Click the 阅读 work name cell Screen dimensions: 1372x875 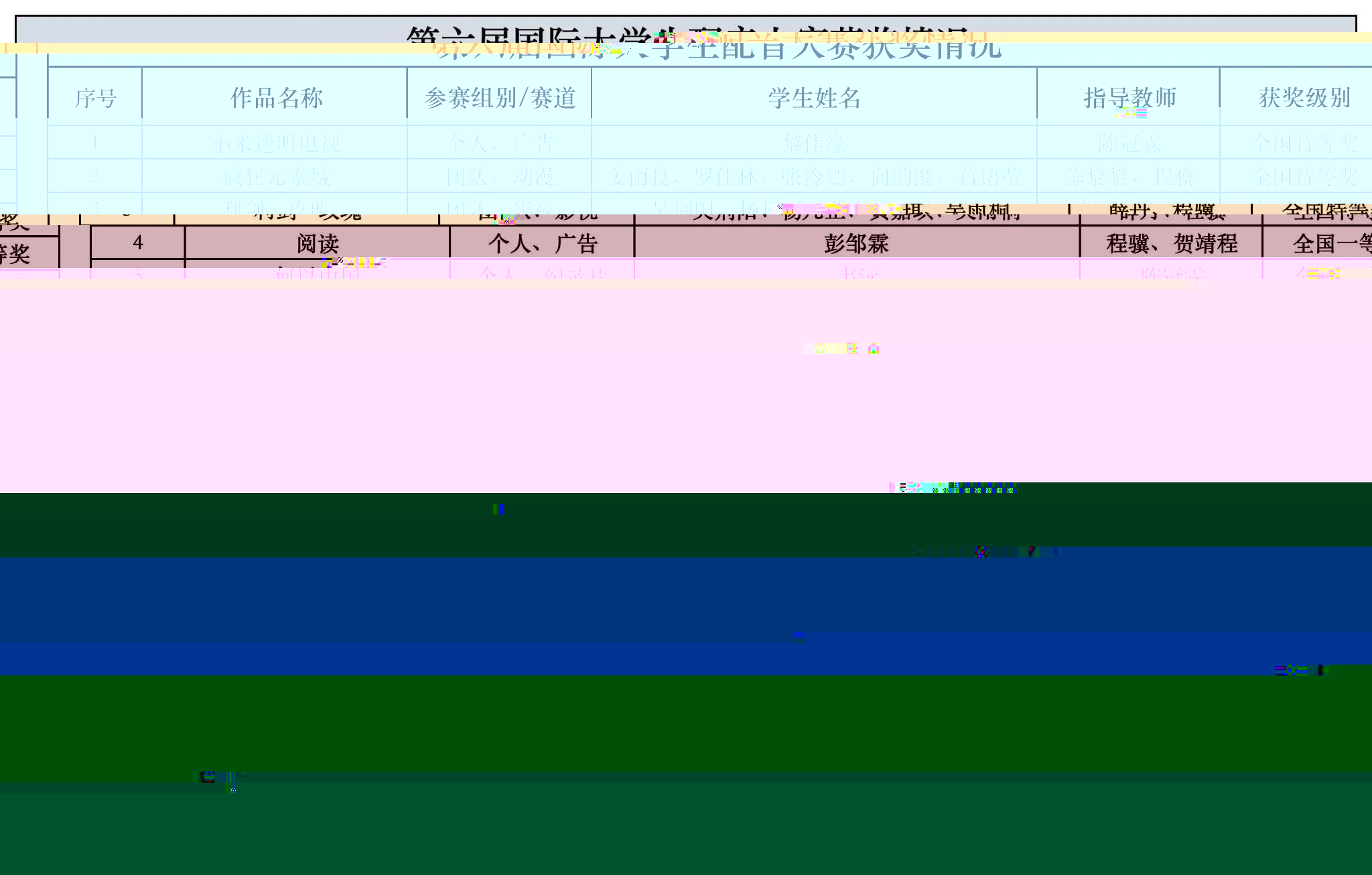click(318, 243)
